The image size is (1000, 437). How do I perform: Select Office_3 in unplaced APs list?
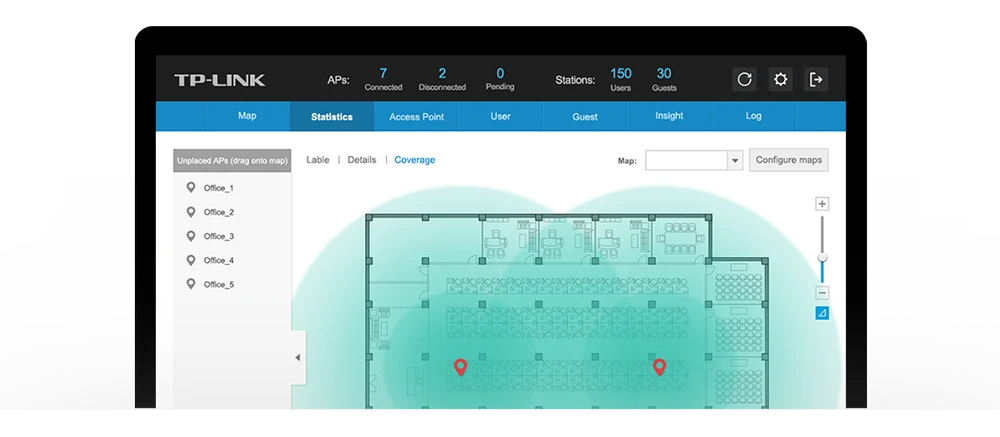pyautogui.click(x=218, y=236)
